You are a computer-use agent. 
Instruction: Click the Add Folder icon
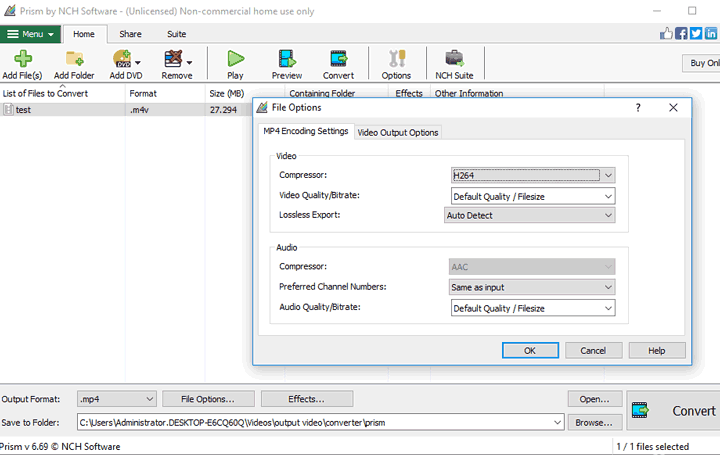(x=74, y=64)
